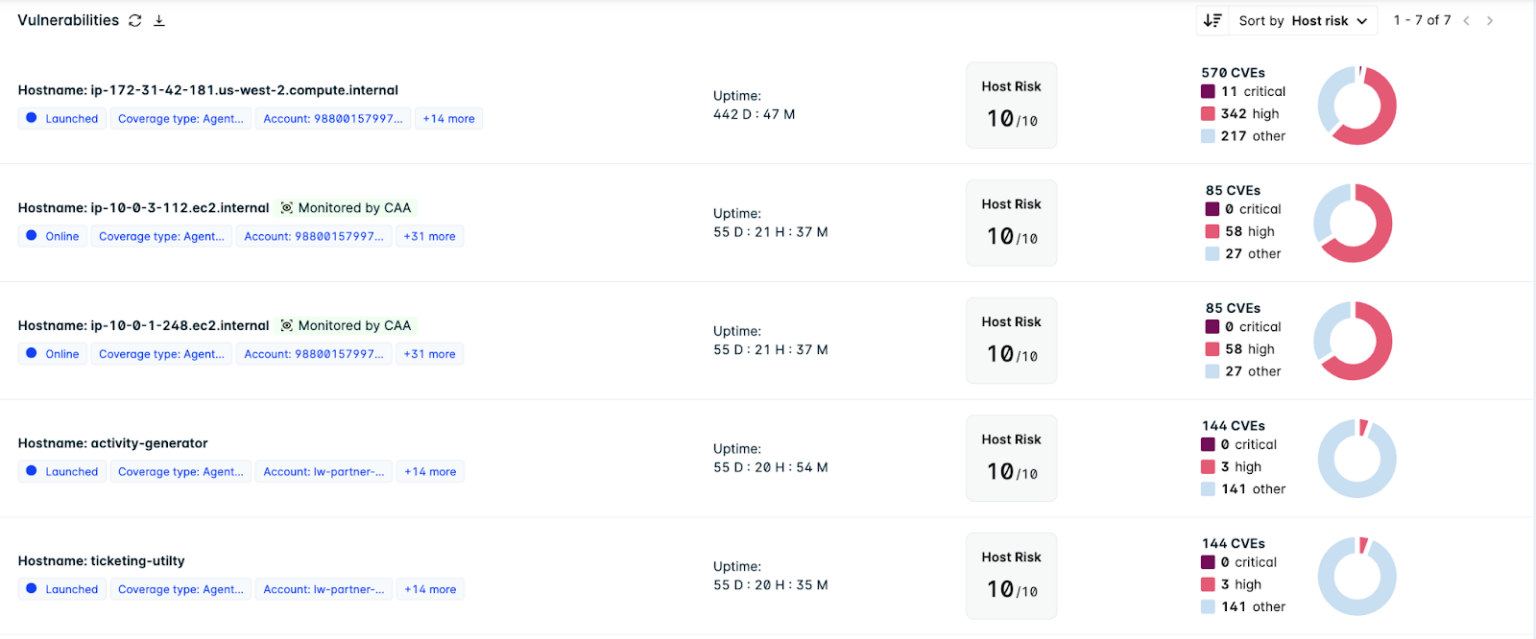The image size is (1536, 639).
Task: Expand +14 more tags for ip-172-31-42-181
Action: 448,119
